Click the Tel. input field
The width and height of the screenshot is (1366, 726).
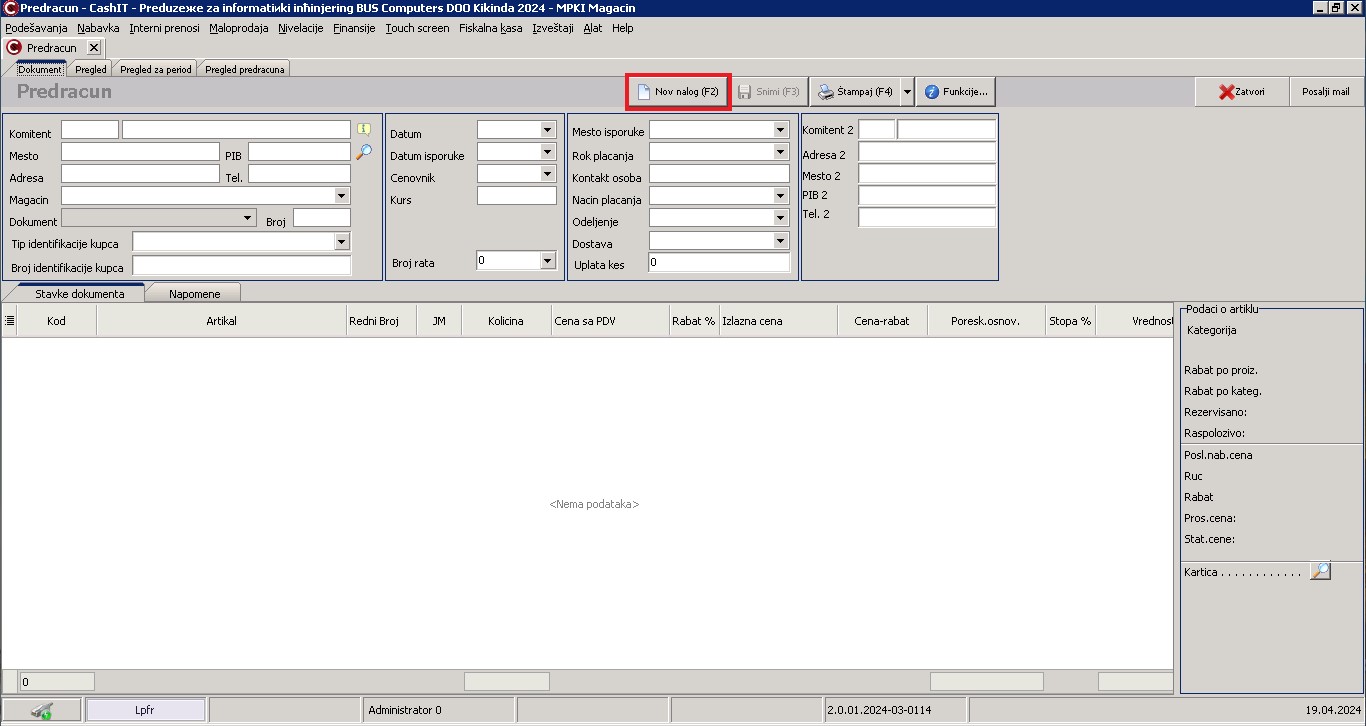(x=300, y=174)
